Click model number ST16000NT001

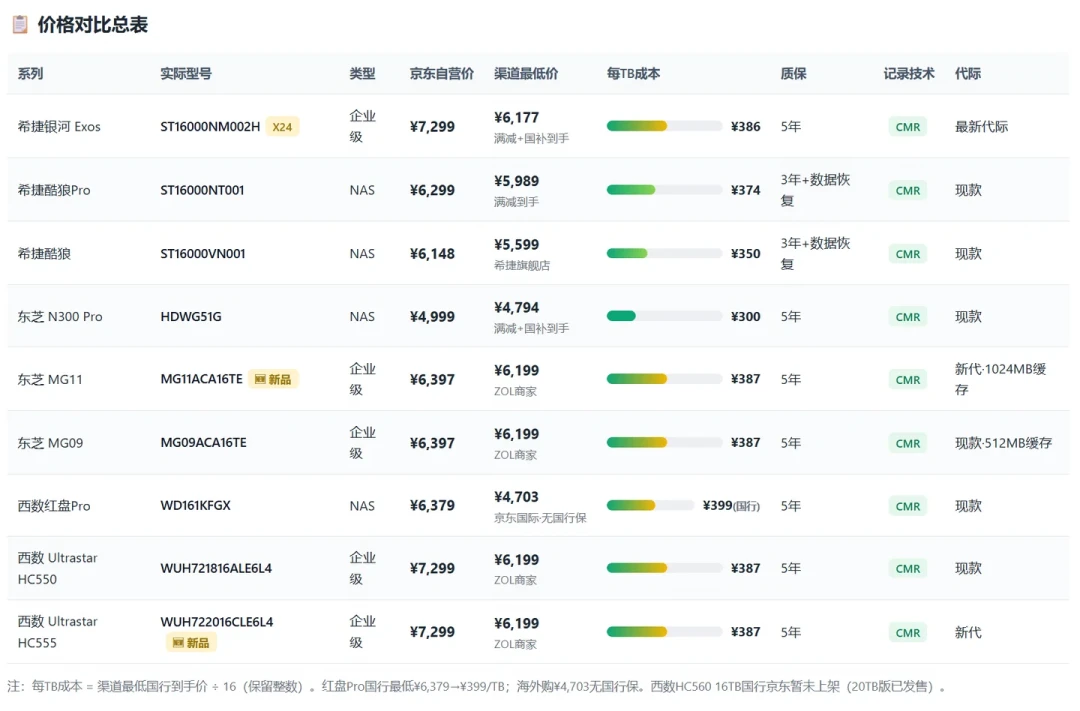[x=202, y=190]
